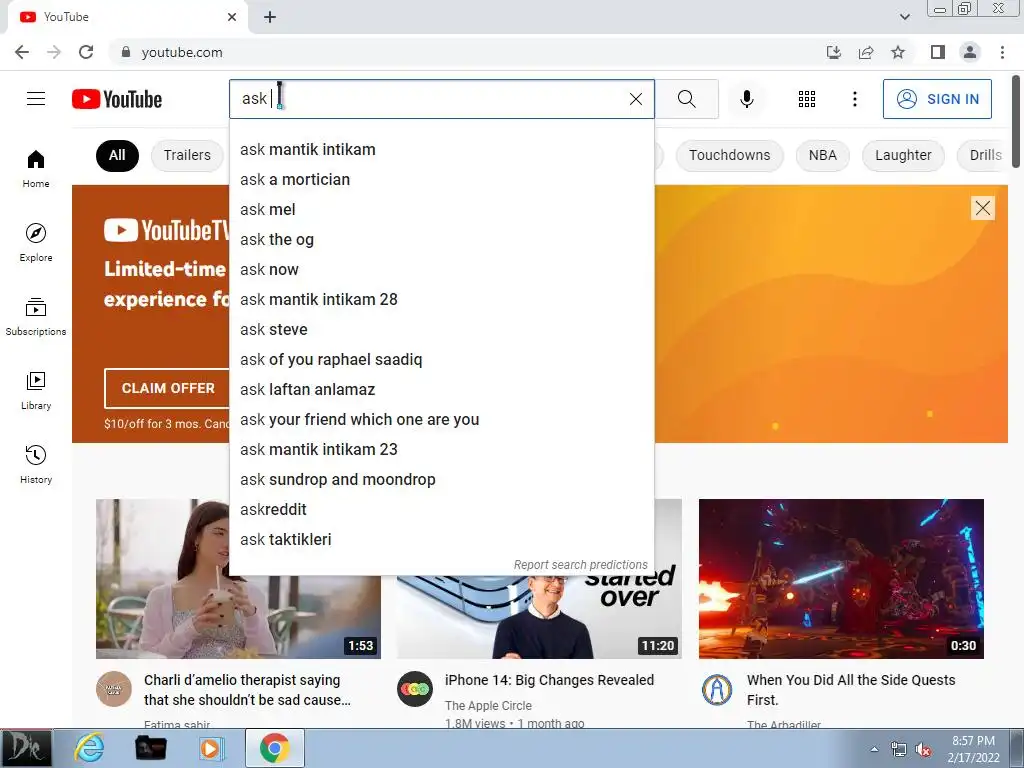Go back with the browser back arrow
This screenshot has height=768, width=1024.
(x=22, y=52)
